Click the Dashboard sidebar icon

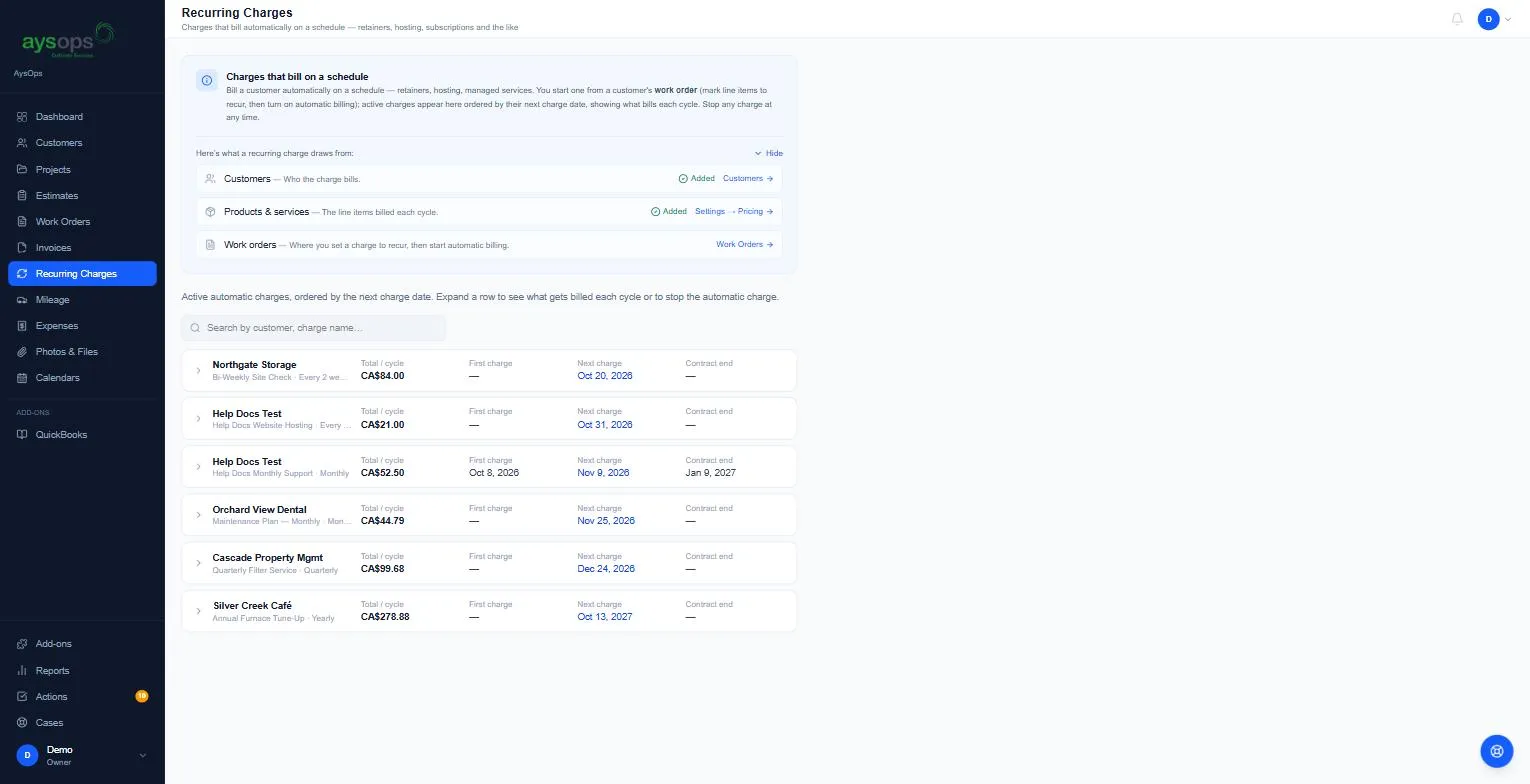22,117
